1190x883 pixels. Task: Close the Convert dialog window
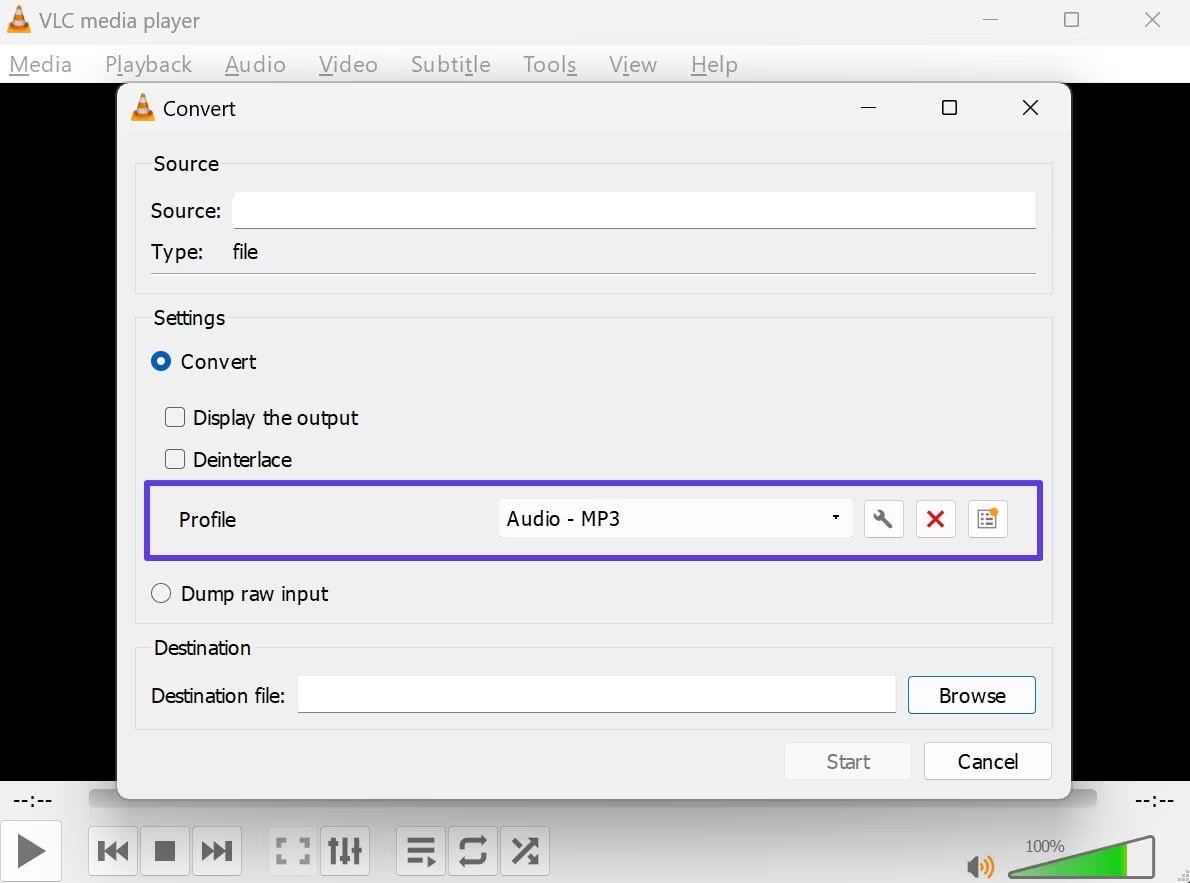1030,108
